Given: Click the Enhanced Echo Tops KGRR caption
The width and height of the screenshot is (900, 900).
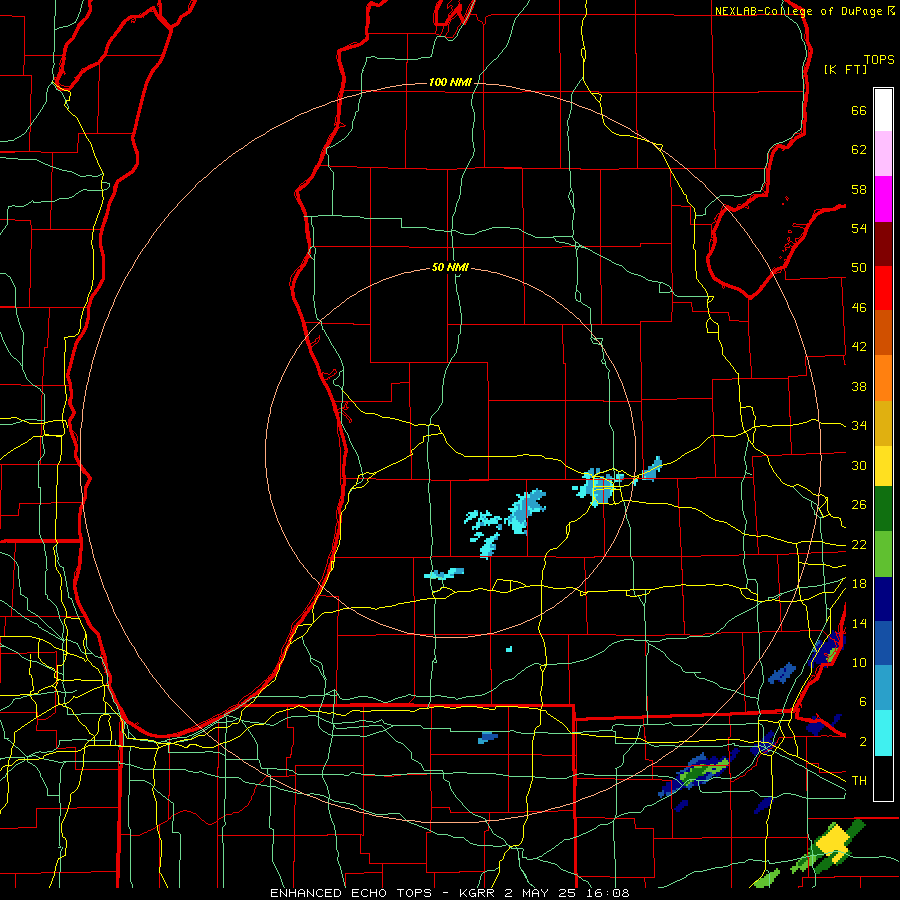Looking at the screenshot, I should [449, 893].
